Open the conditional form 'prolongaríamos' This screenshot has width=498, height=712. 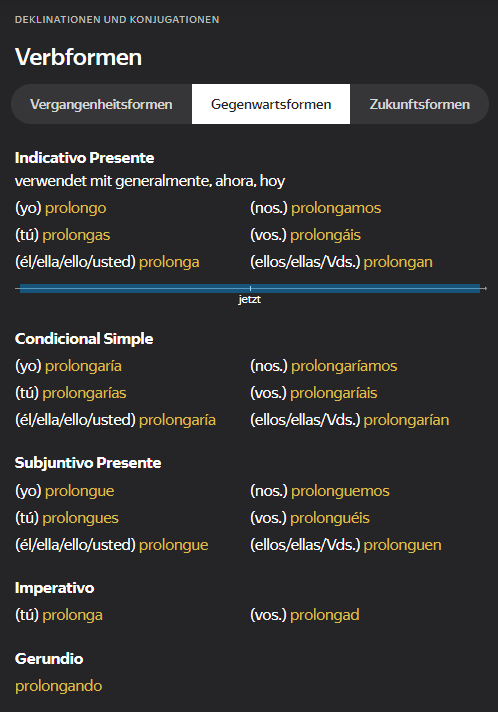[344, 366]
